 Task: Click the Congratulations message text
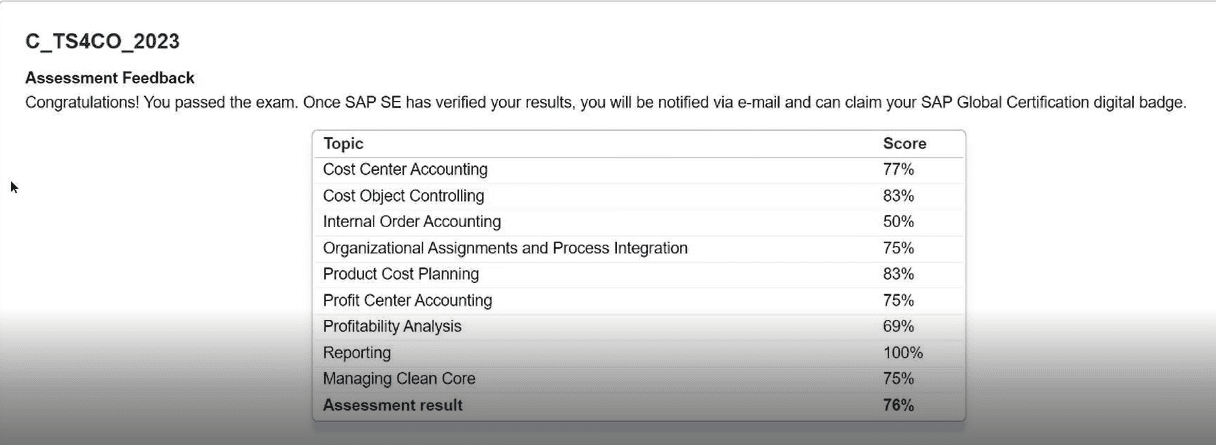click(605, 102)
